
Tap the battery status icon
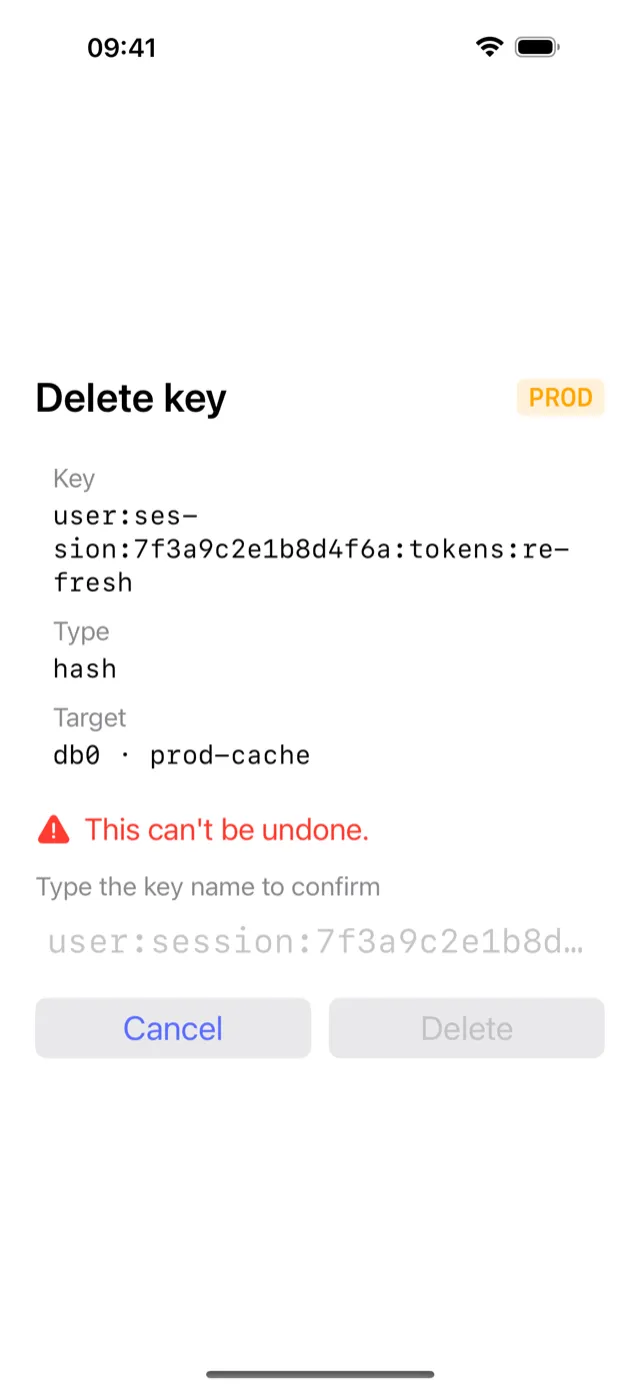click(537, 47)
